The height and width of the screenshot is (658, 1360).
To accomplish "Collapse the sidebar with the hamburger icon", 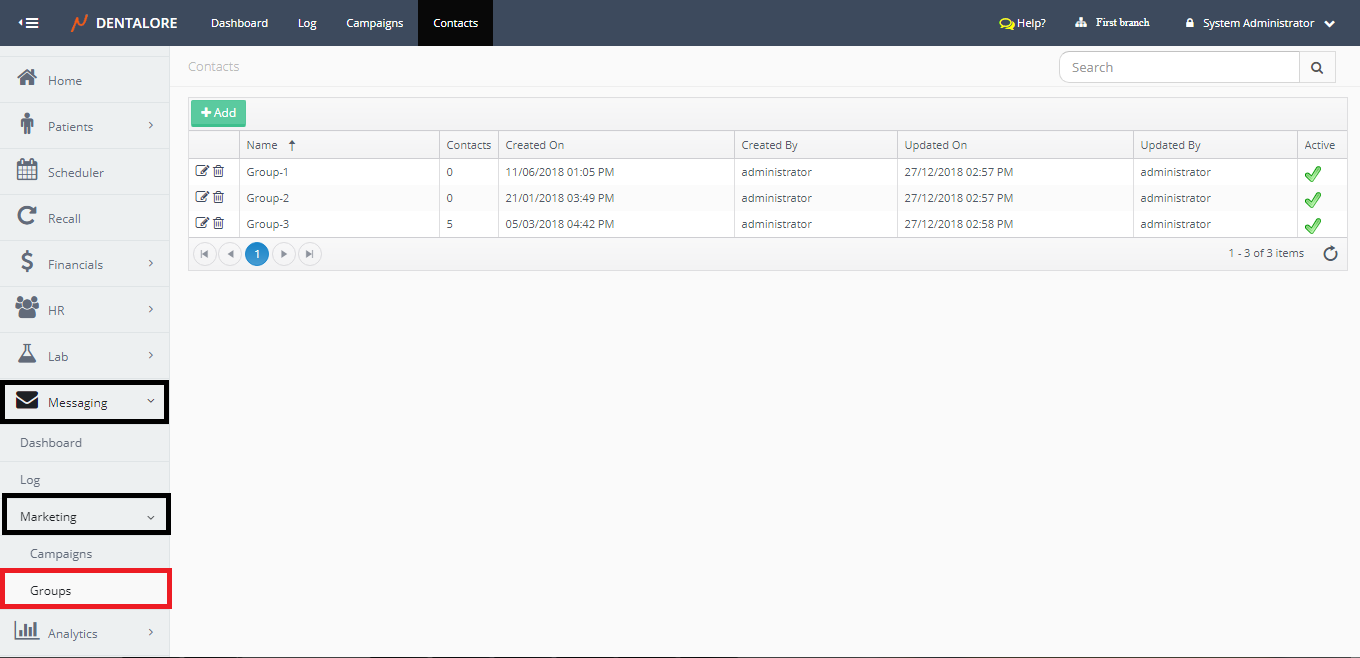I will [x=29, y=23].
